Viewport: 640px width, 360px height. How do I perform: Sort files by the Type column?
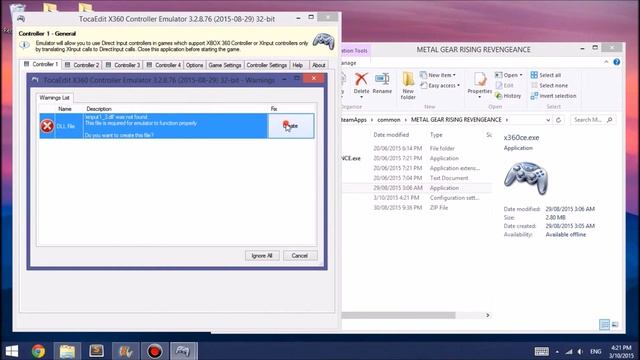point(436,135)
